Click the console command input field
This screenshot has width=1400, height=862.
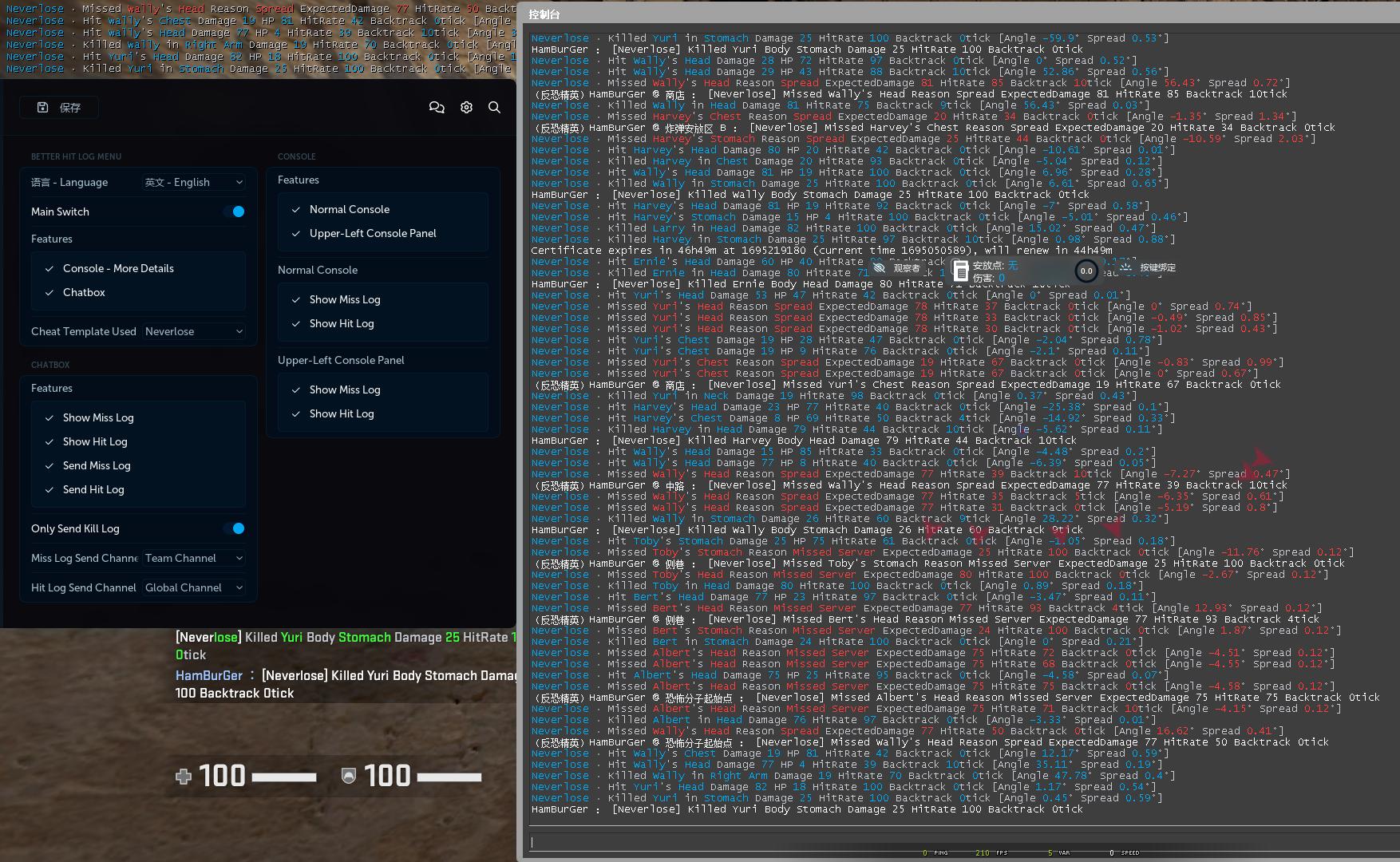click(x=958, y=842)
